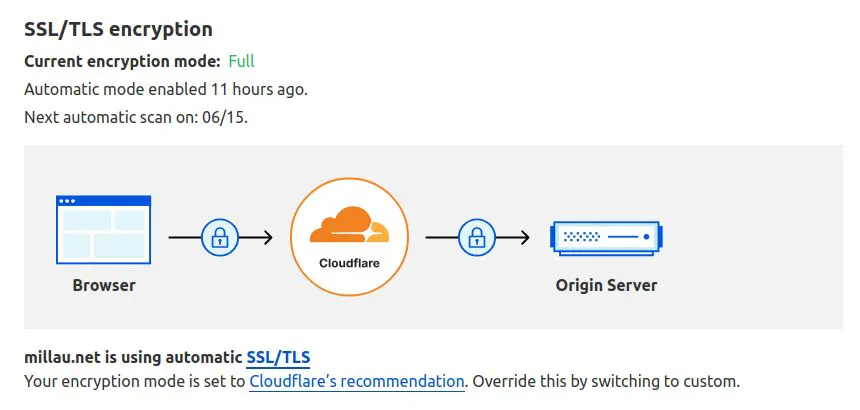
Task: Click the padlock between Cloudflare and Origin Server
Action: coord(475,237)
